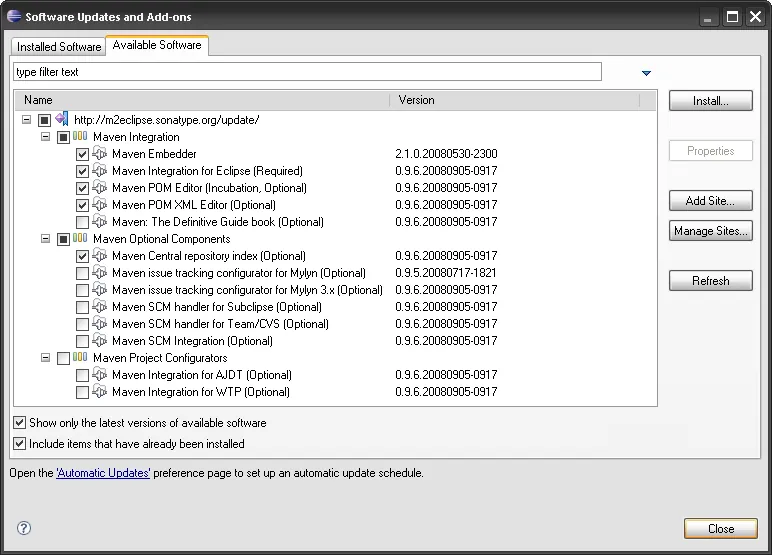Click the Add Site... button
The height and width of the screenshot is (555, 772).
(x=710, y=200)
